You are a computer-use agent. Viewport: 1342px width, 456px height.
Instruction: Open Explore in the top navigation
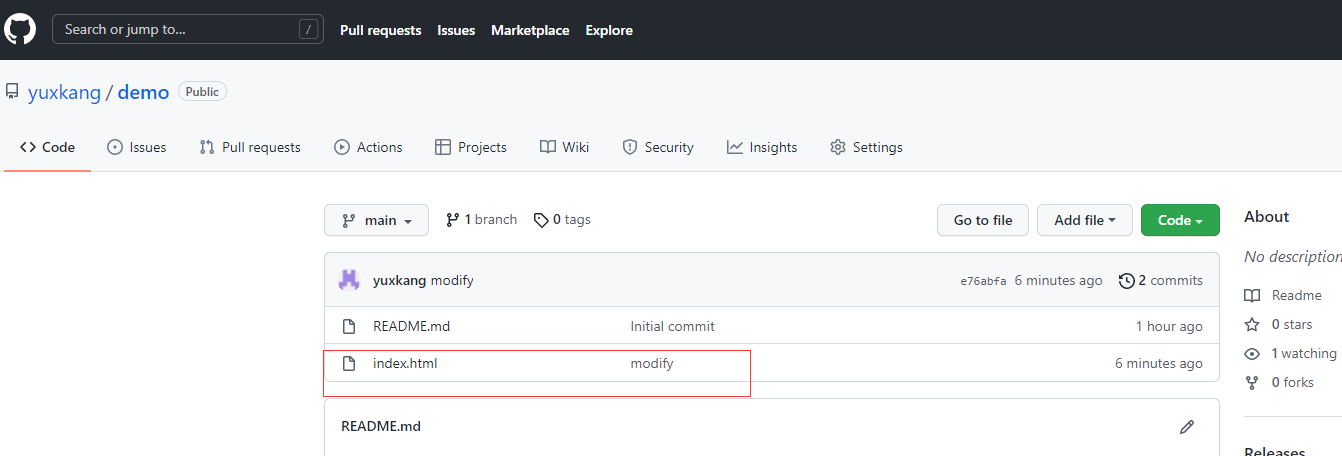tap(609, 30)
